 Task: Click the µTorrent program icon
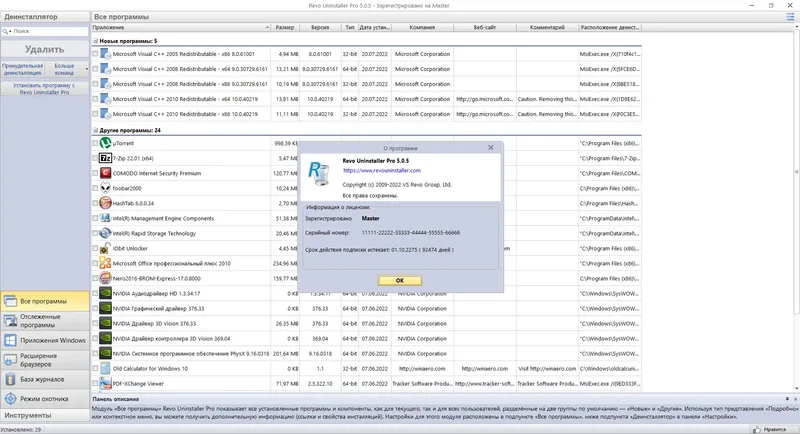(105, 143)
